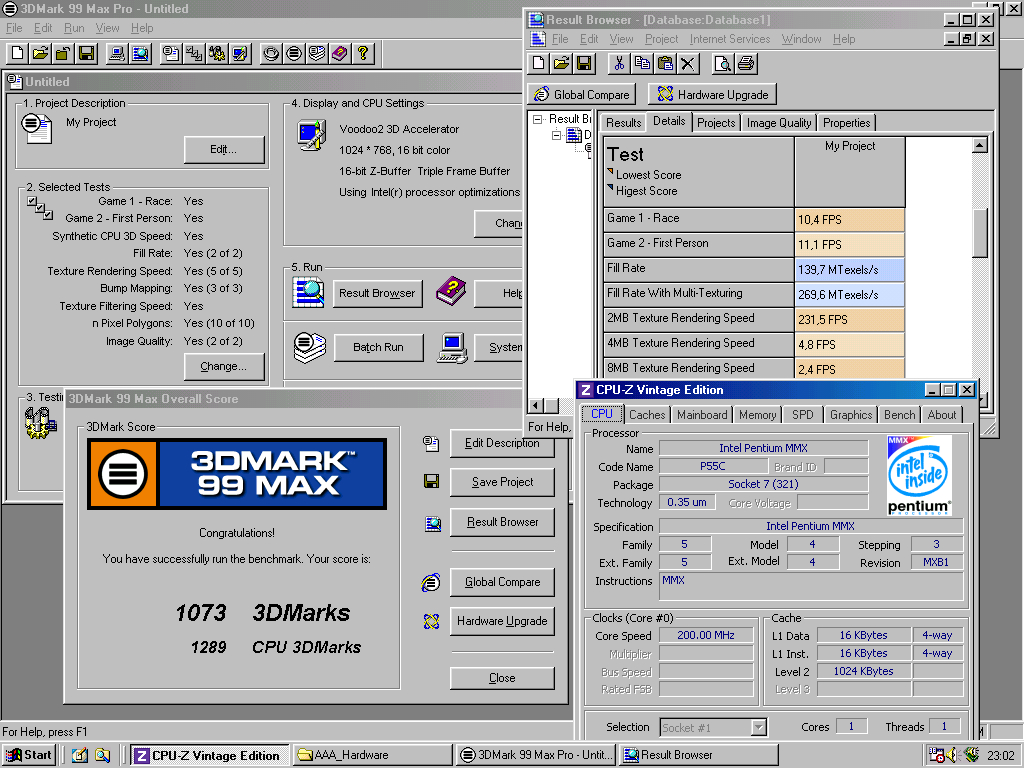
Task: Click Change... button under Selected Tests
Action: (x=223, y=366)
